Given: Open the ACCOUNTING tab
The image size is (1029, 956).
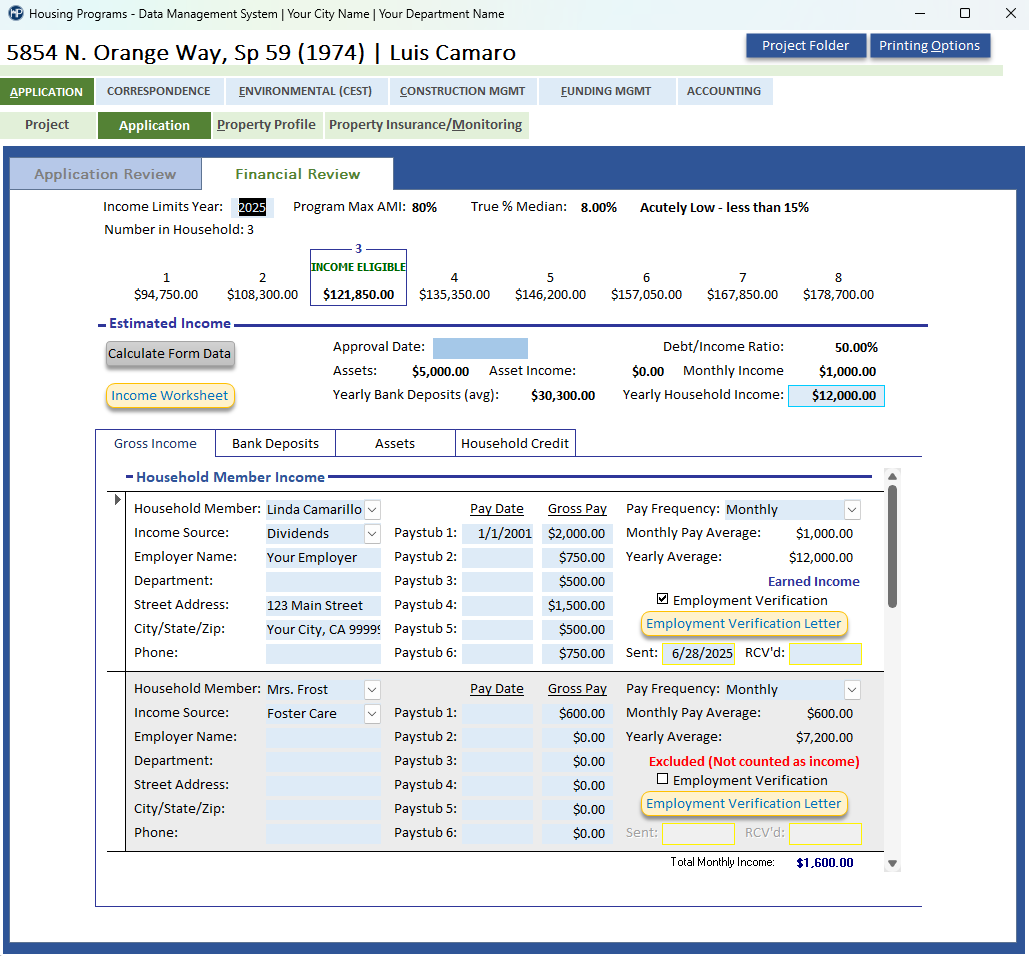Looking at the screenshot, I should click(x=724, y=91).
